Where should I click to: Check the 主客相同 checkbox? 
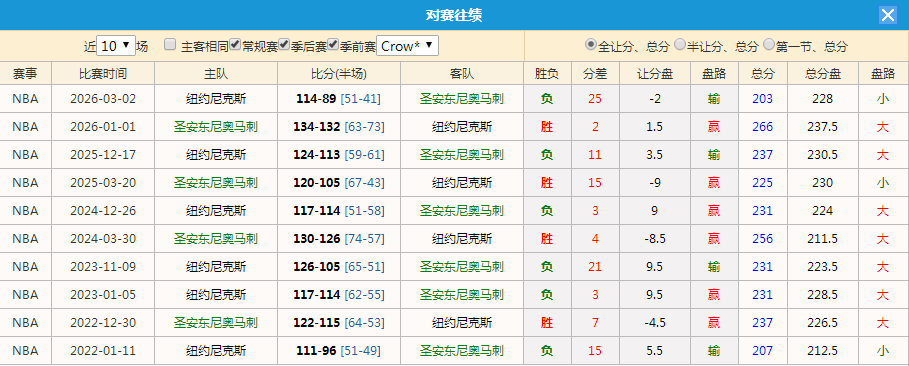pyautogui.click(x=170, y=45)
